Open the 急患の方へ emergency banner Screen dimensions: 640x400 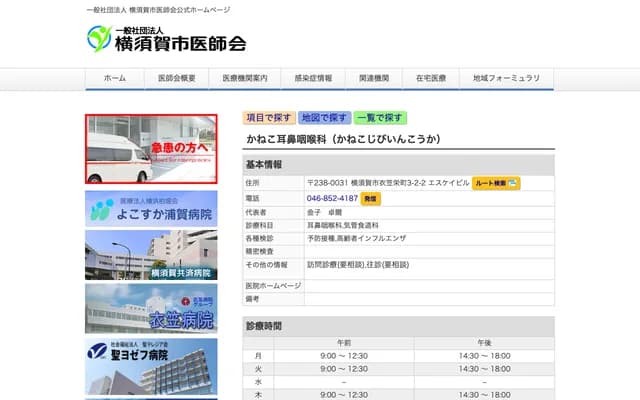pyautogui.click(x=151, y=149)
